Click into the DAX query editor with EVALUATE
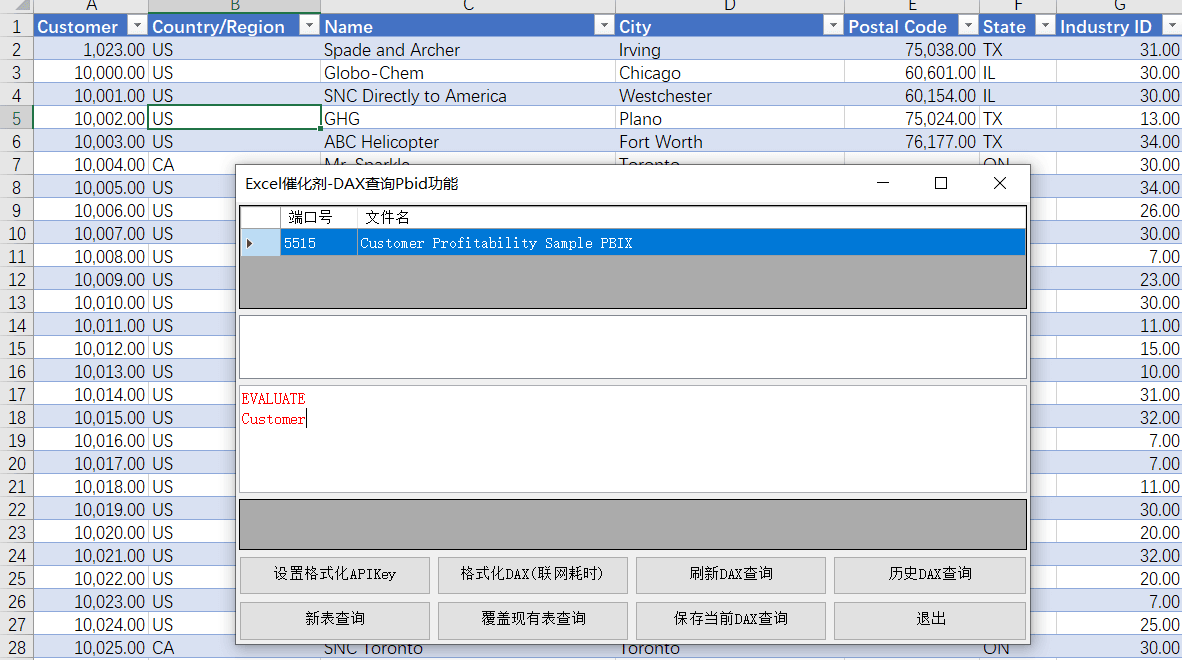Image resolution: width=1182 pixels, height=660 pixels. point(632,439)
